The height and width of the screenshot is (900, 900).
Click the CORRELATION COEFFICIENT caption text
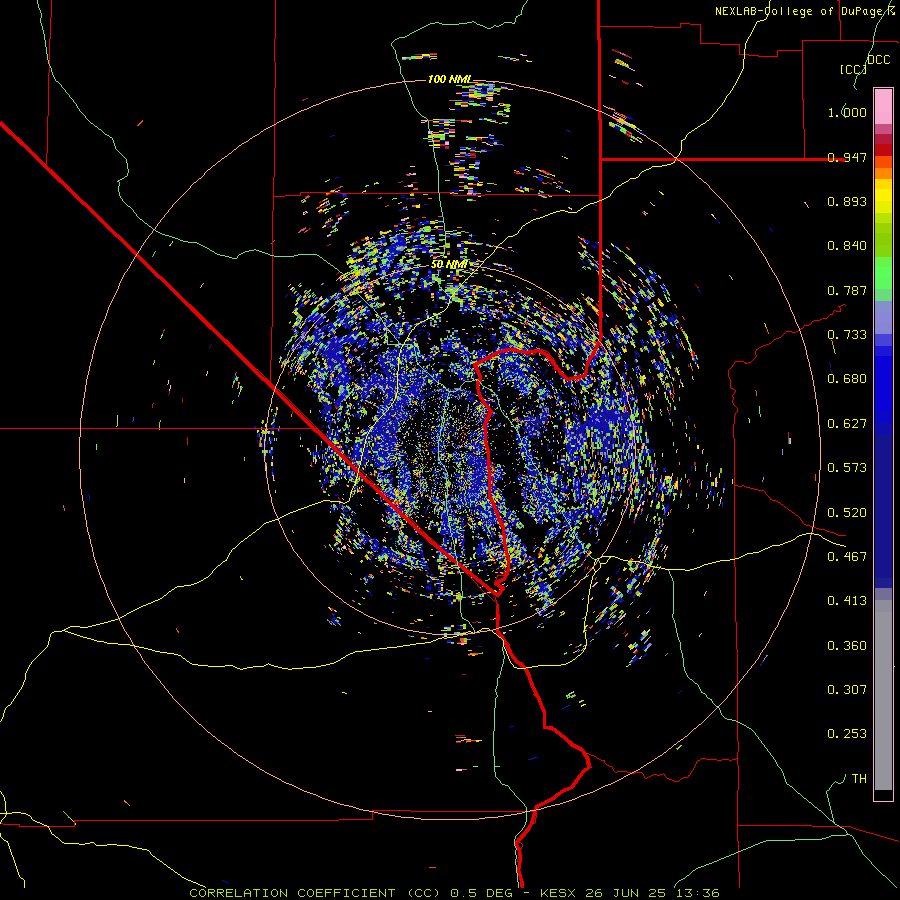(x=292, y=893)
